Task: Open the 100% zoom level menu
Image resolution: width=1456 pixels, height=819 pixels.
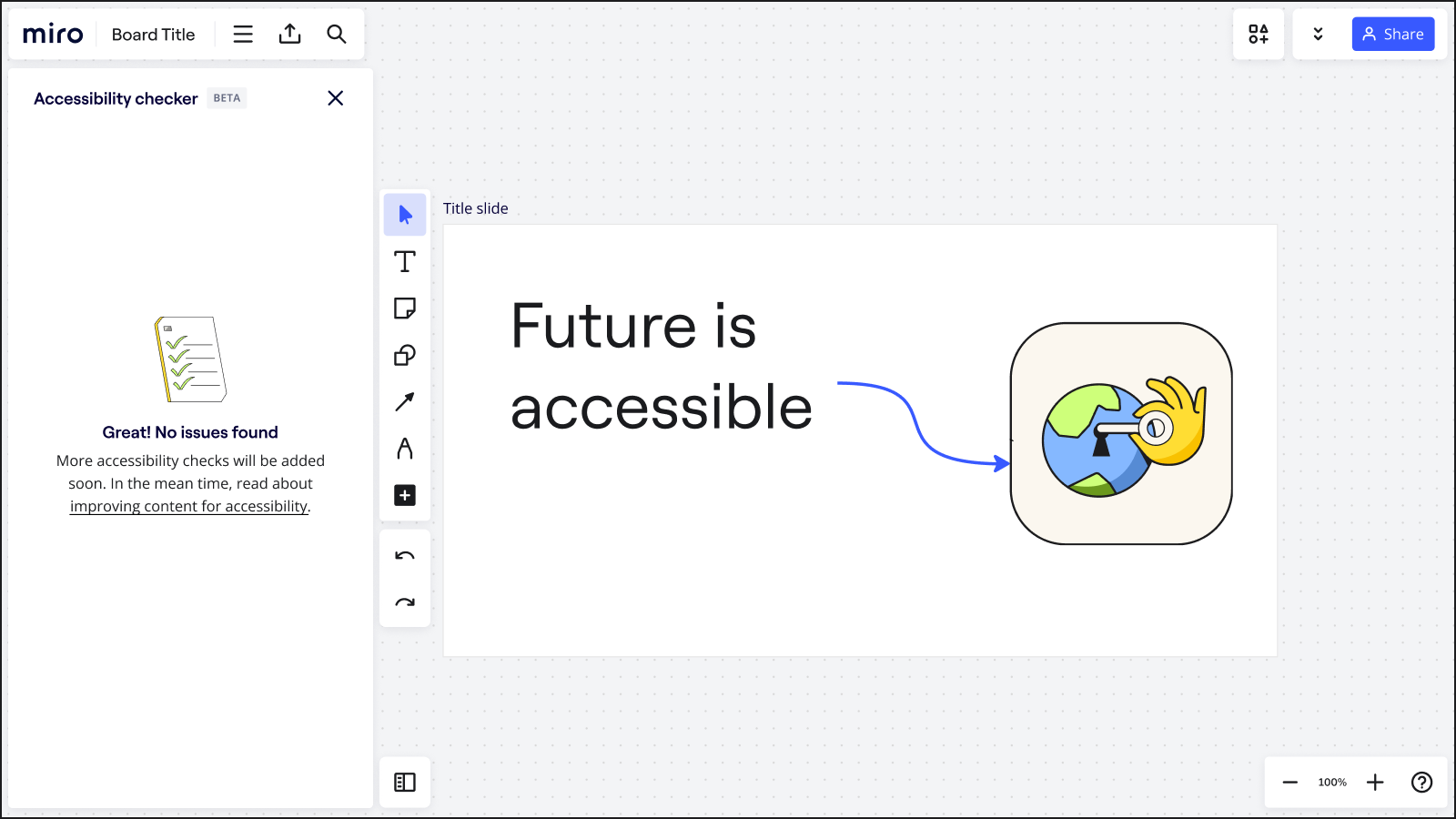Action: 1332,783
